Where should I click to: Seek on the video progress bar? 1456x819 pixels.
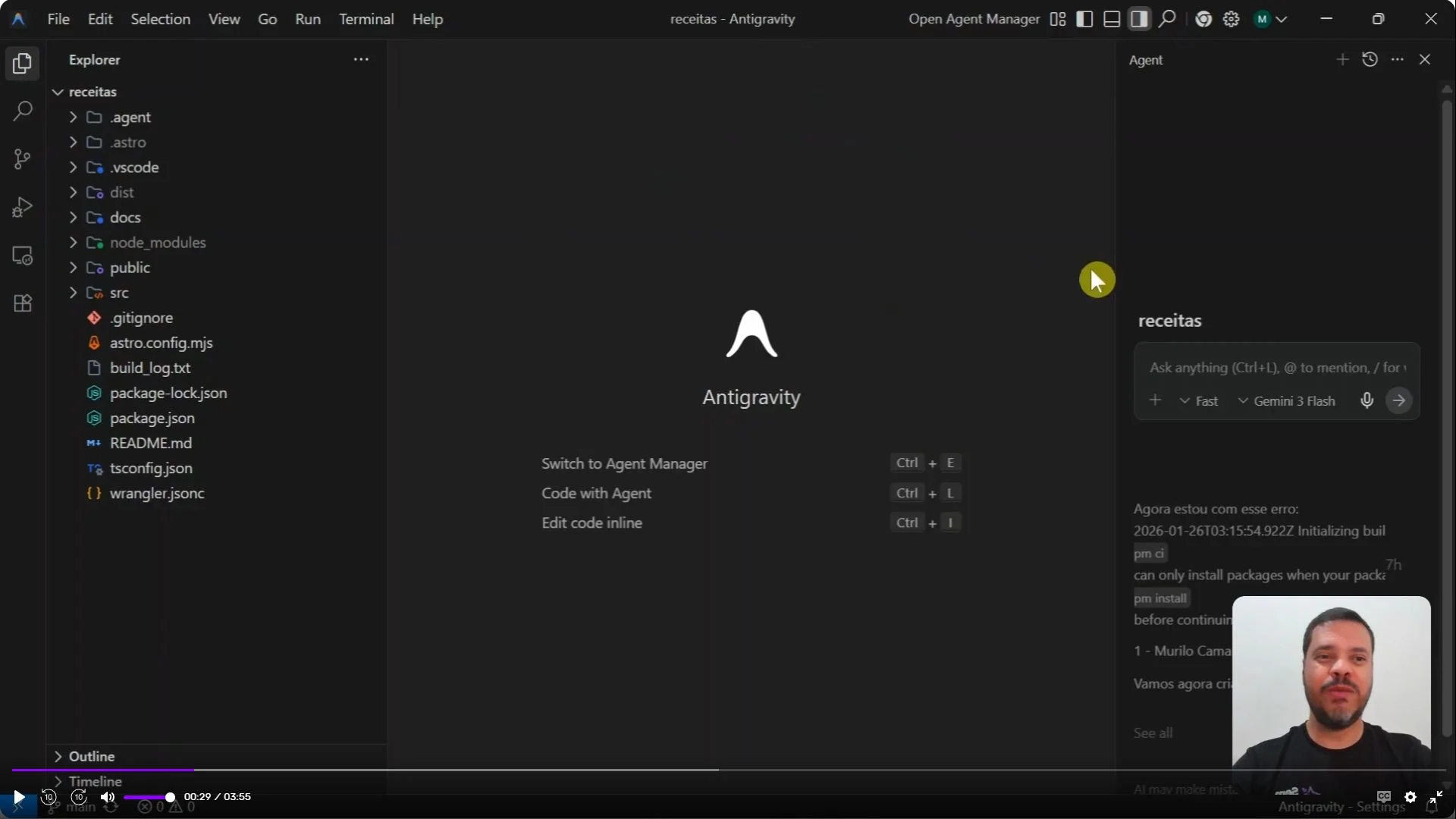coord(728,770)
